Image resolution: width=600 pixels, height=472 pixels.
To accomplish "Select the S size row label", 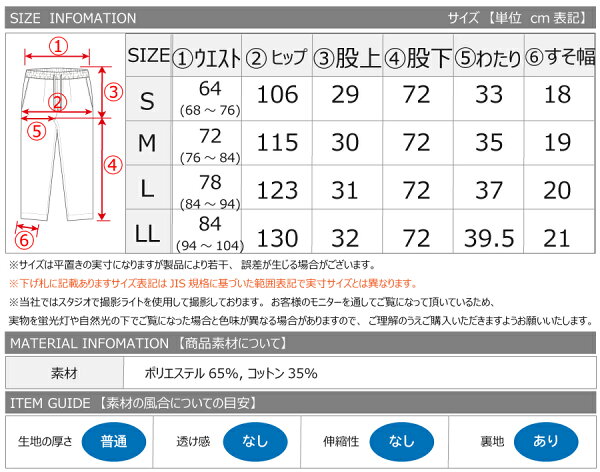I will [x=147, y=99].
